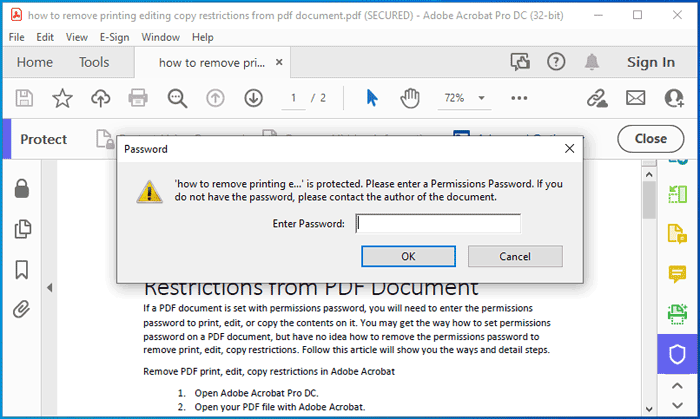Screen dimensions: 700x419
Task: Collapse the left navigation pane arrow
Action: [50, 288]
